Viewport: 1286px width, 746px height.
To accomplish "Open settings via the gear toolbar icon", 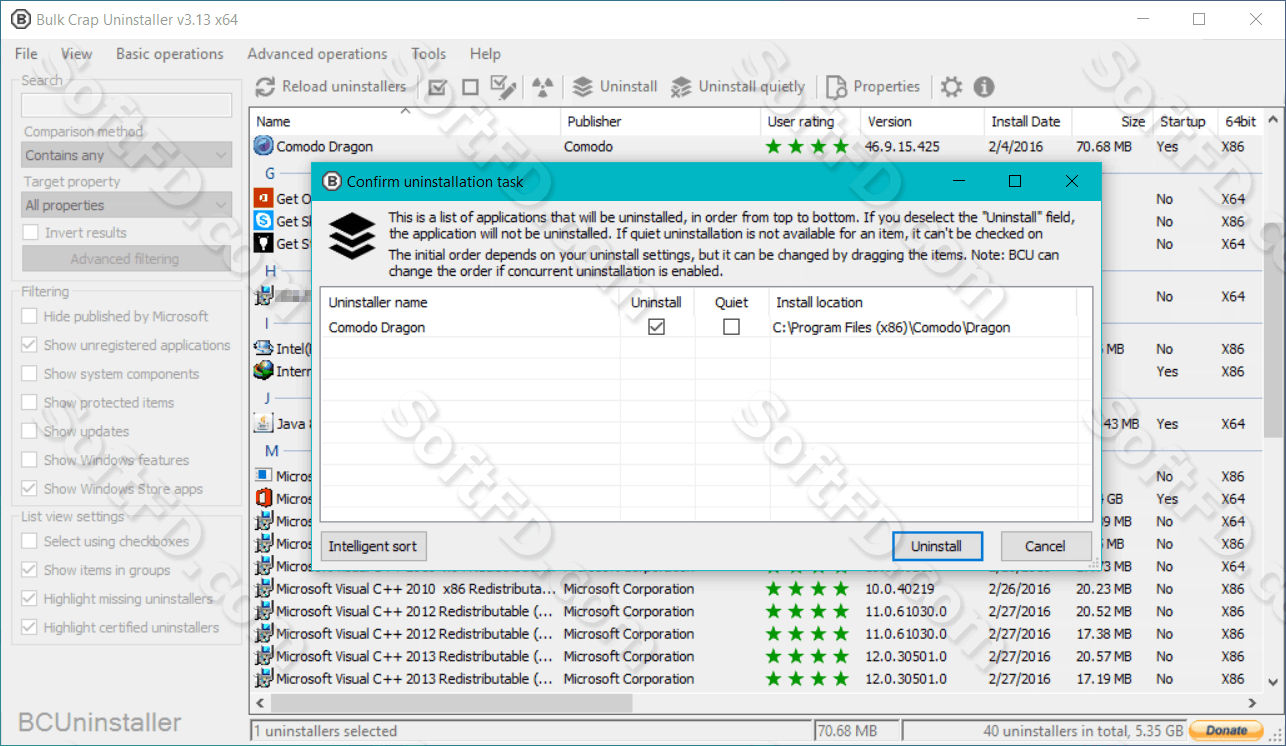I will click(951, 87).
